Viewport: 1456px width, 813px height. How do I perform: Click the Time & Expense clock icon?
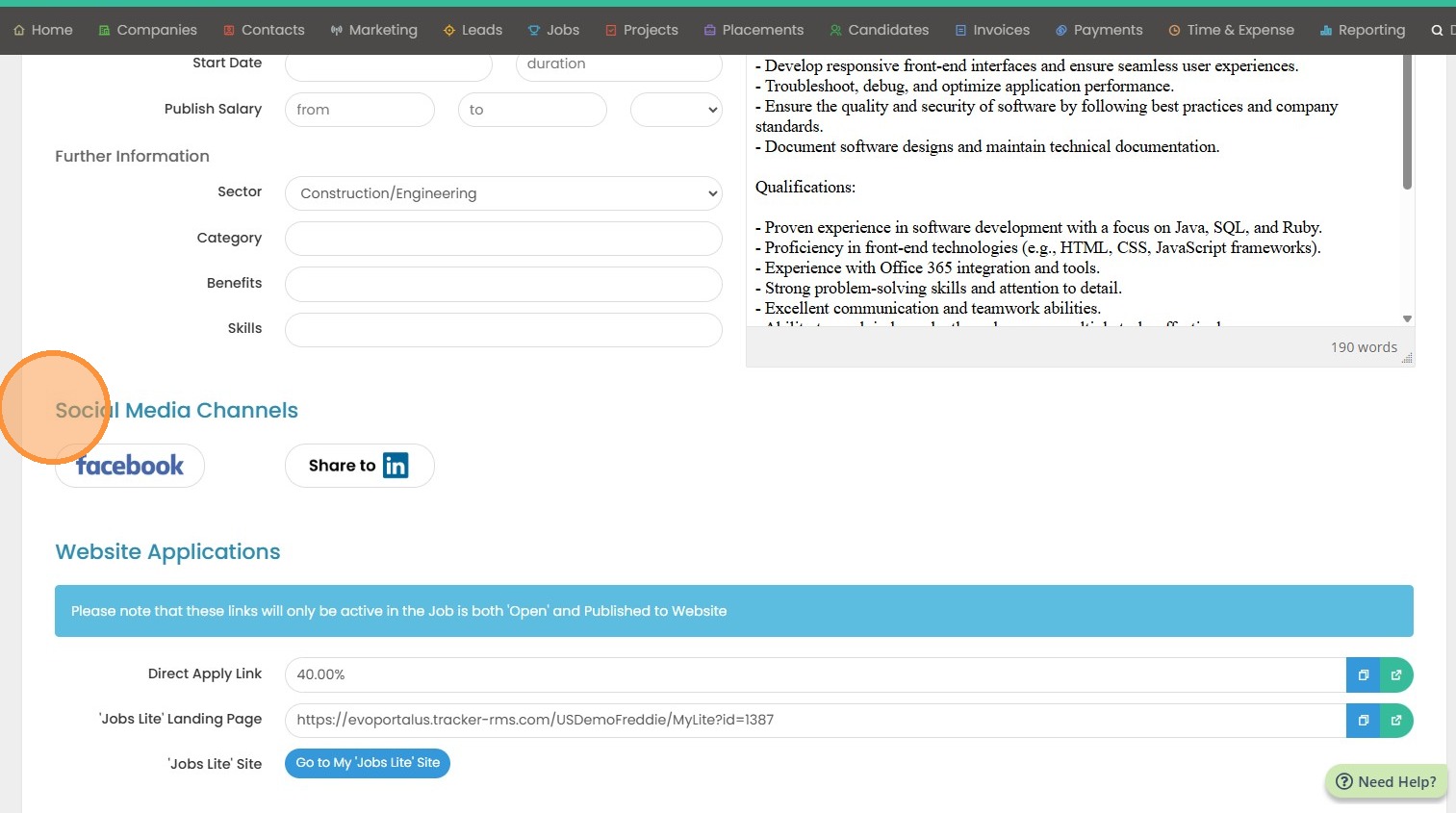(1174, 31)
